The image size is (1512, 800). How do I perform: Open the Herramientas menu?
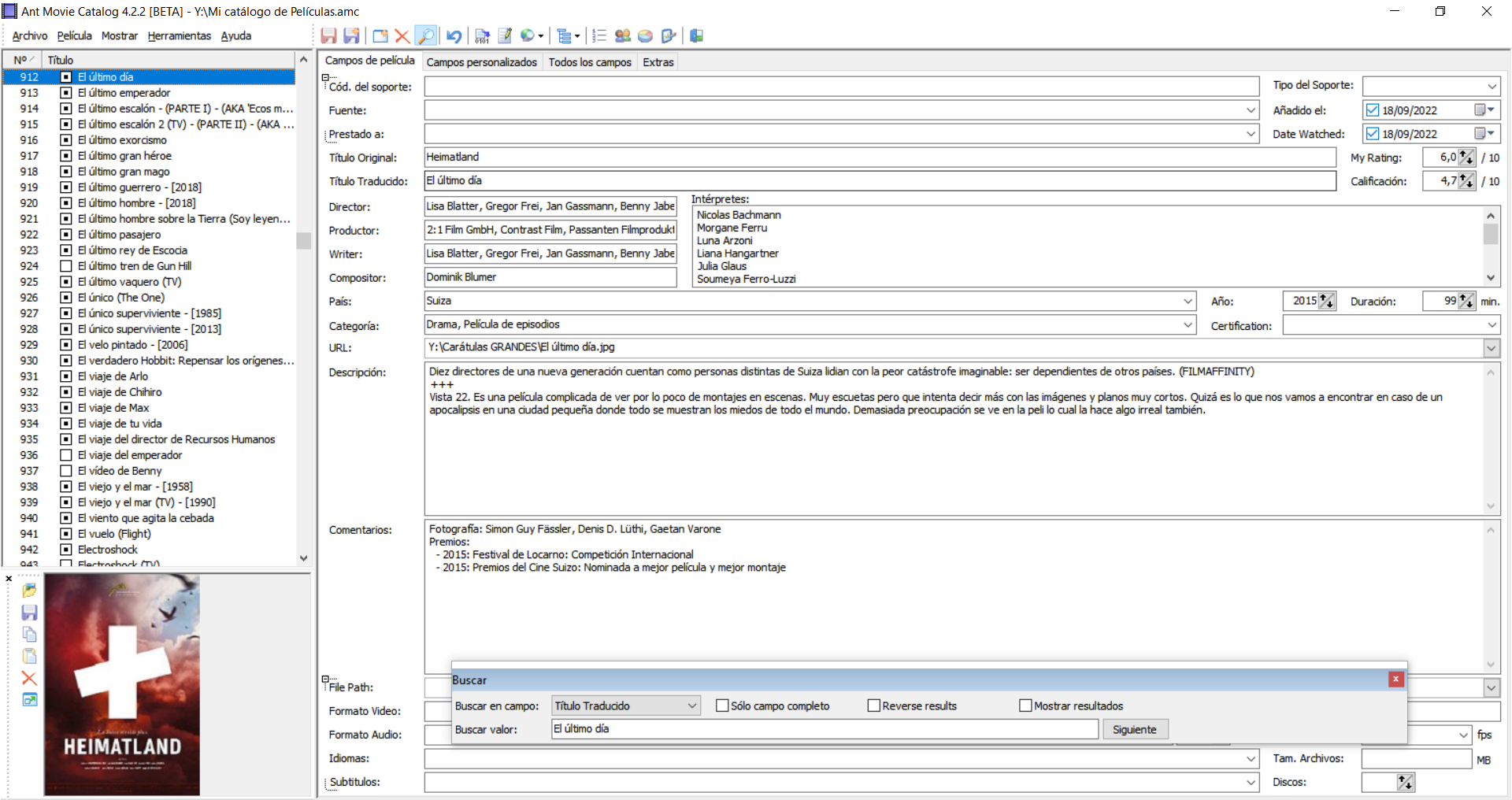click(179, 36)
